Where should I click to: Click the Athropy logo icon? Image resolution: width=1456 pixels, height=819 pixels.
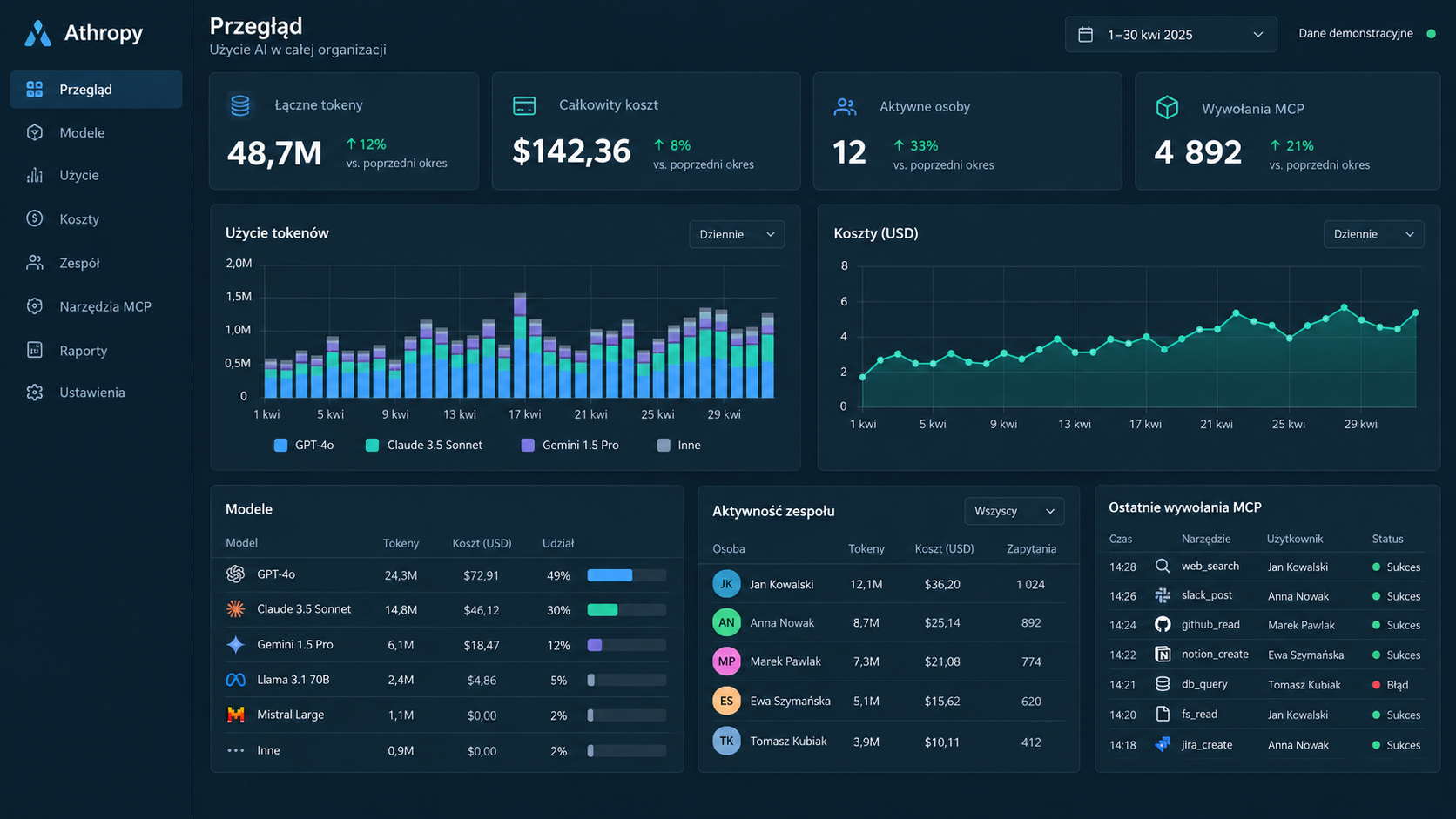[37, 33]
